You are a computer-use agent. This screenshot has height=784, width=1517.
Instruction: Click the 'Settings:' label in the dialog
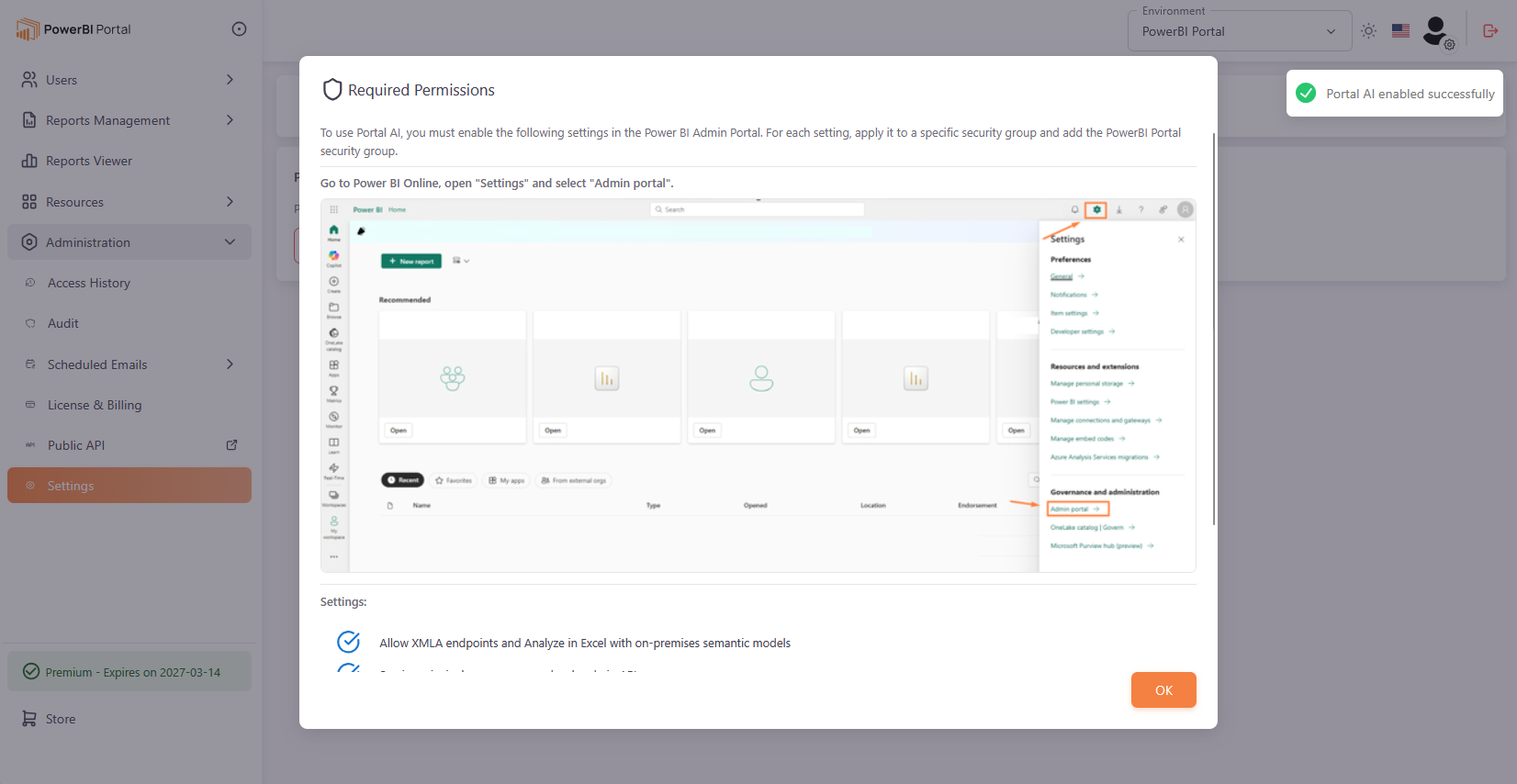[x=343, y=602]
